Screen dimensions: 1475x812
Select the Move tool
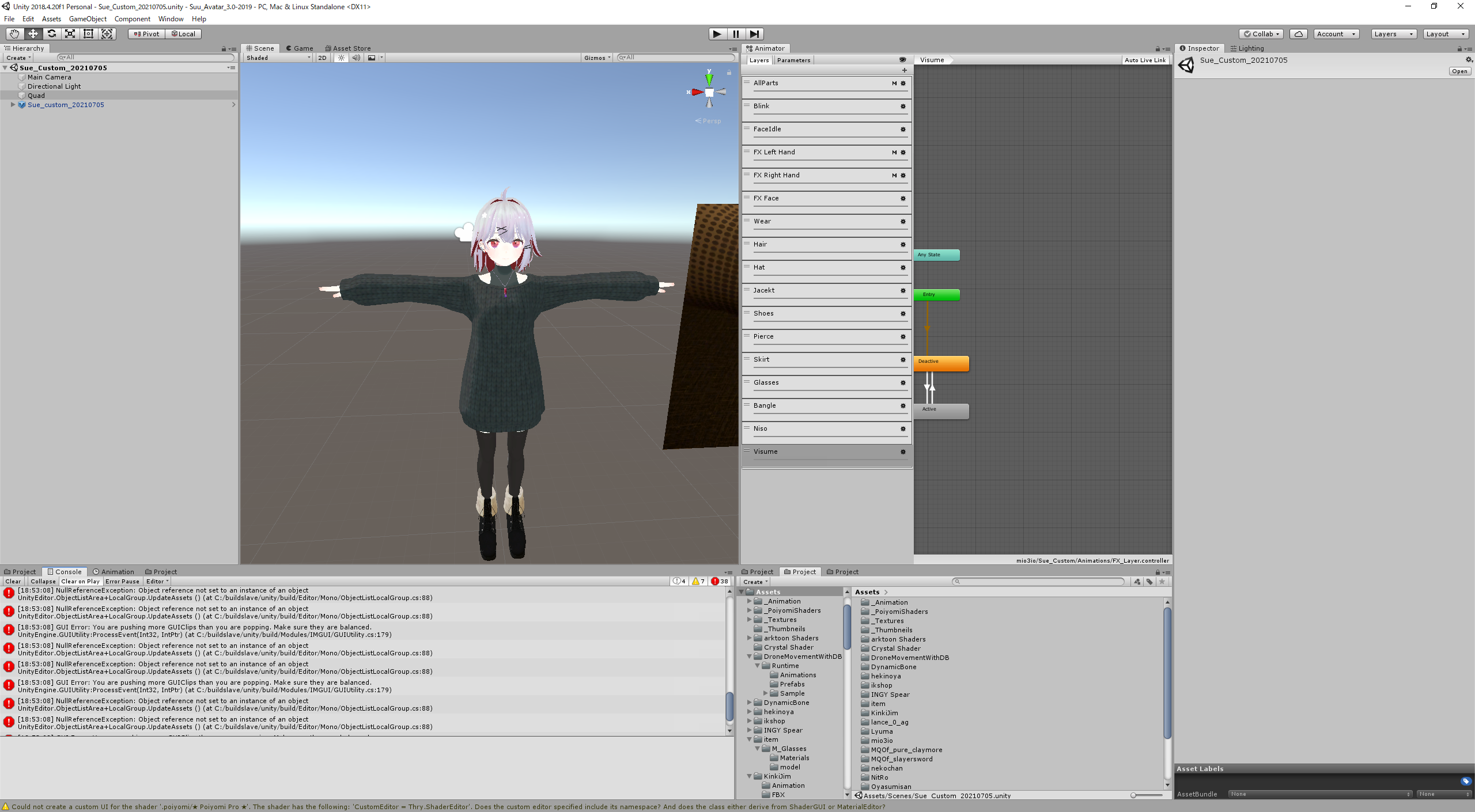tap(33, 33)
